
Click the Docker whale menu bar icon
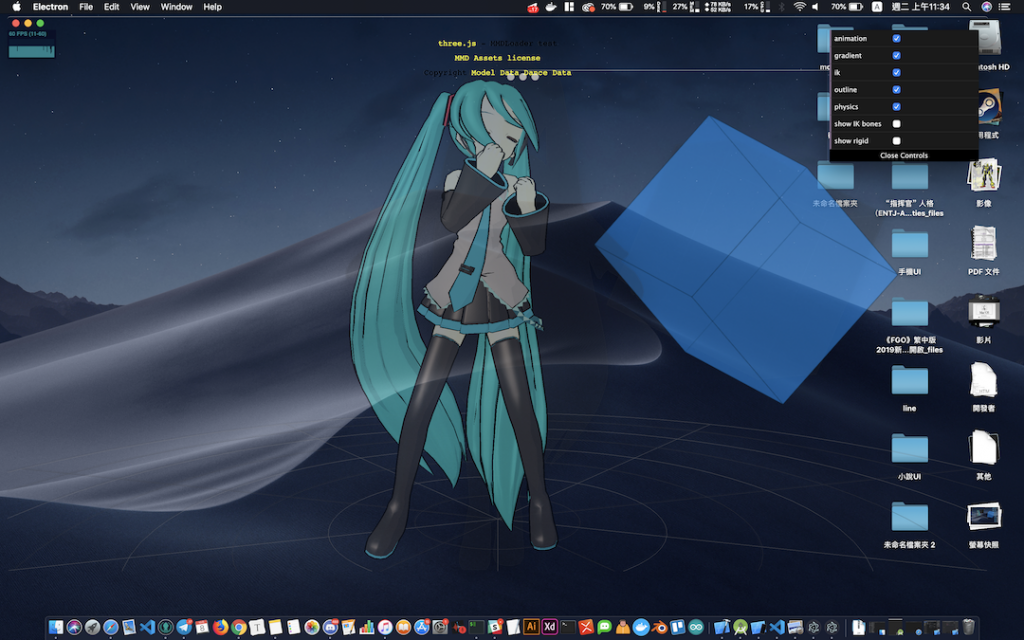tap(551, 7)
